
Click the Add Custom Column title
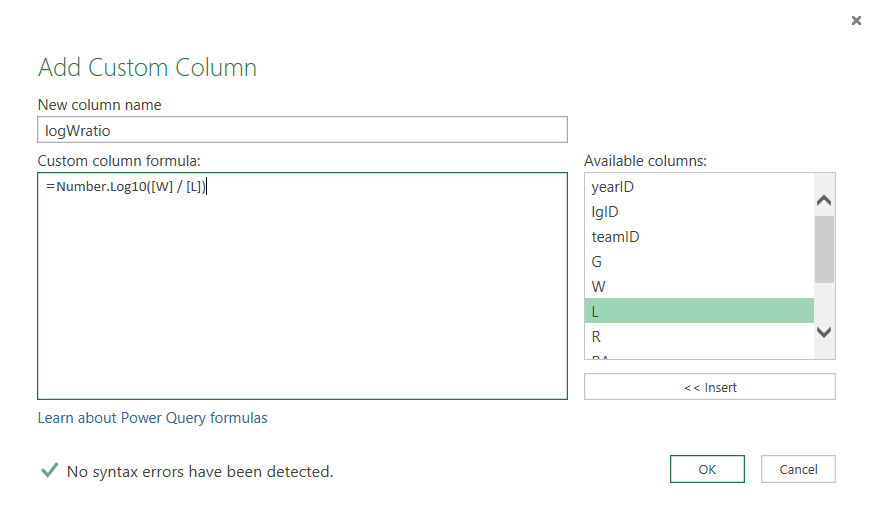point(147,68)
